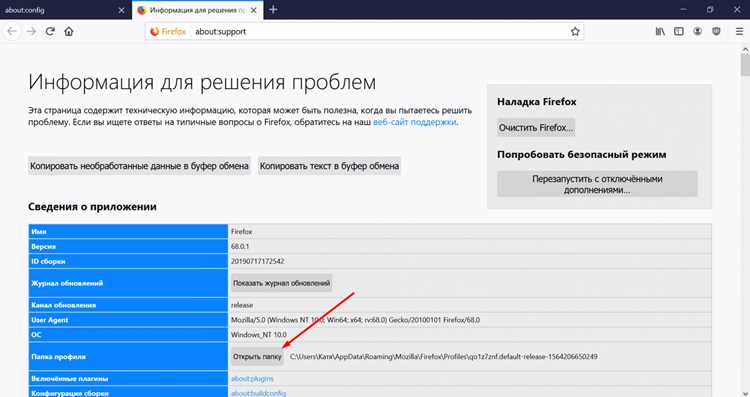Show the sidebars icon
Screen dimensions: 750x397
pyautogui.click(x=679, y=32)
